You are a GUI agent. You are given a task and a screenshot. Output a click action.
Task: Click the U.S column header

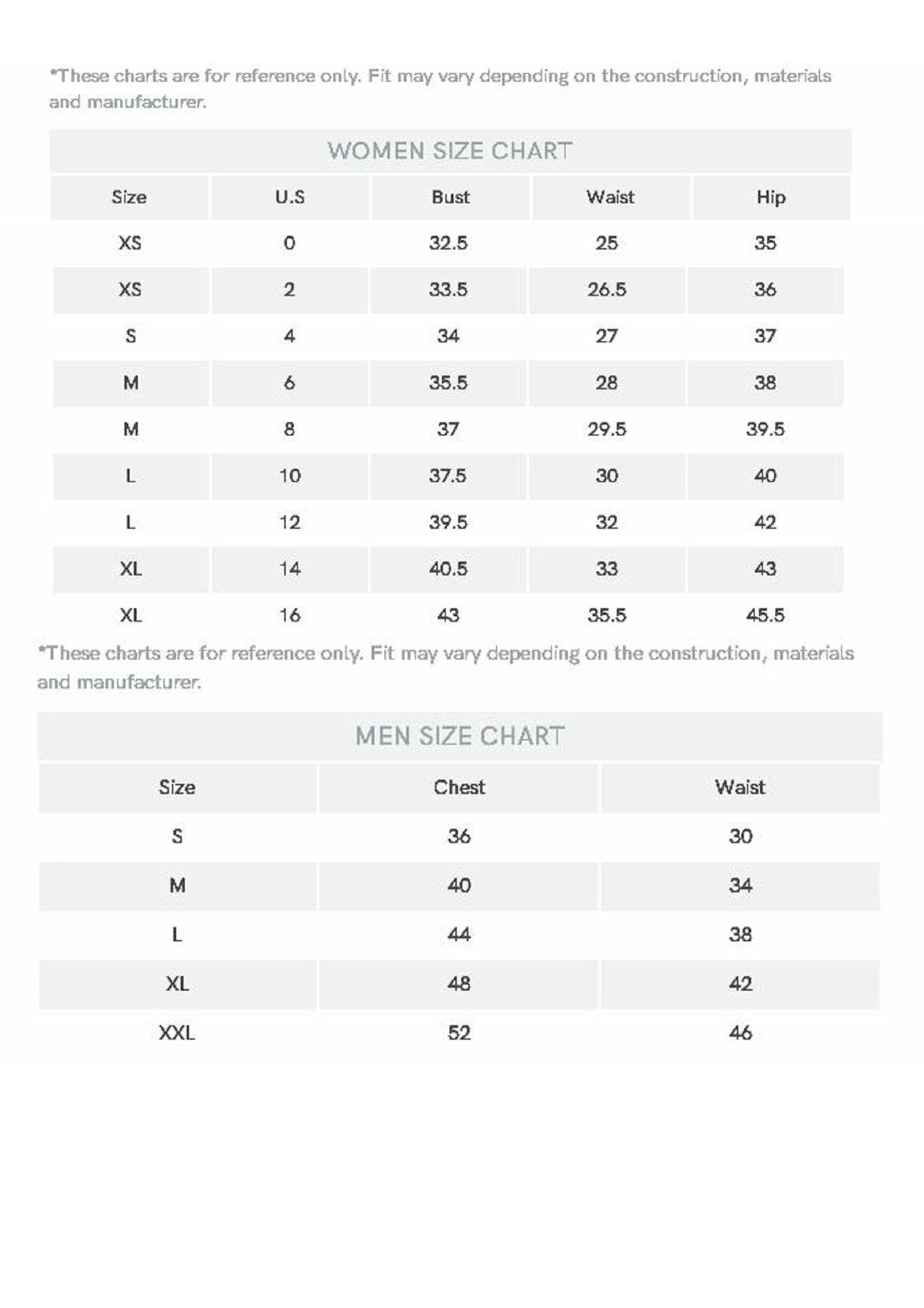289,198
